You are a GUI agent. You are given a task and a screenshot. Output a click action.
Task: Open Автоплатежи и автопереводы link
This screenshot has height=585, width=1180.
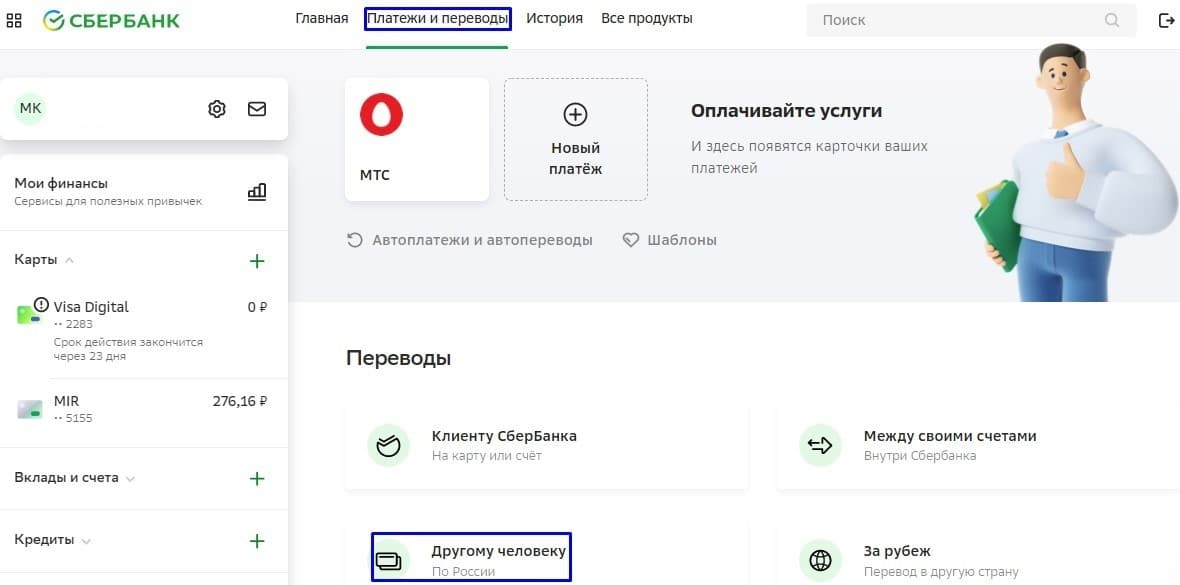[x=470, y=240]
